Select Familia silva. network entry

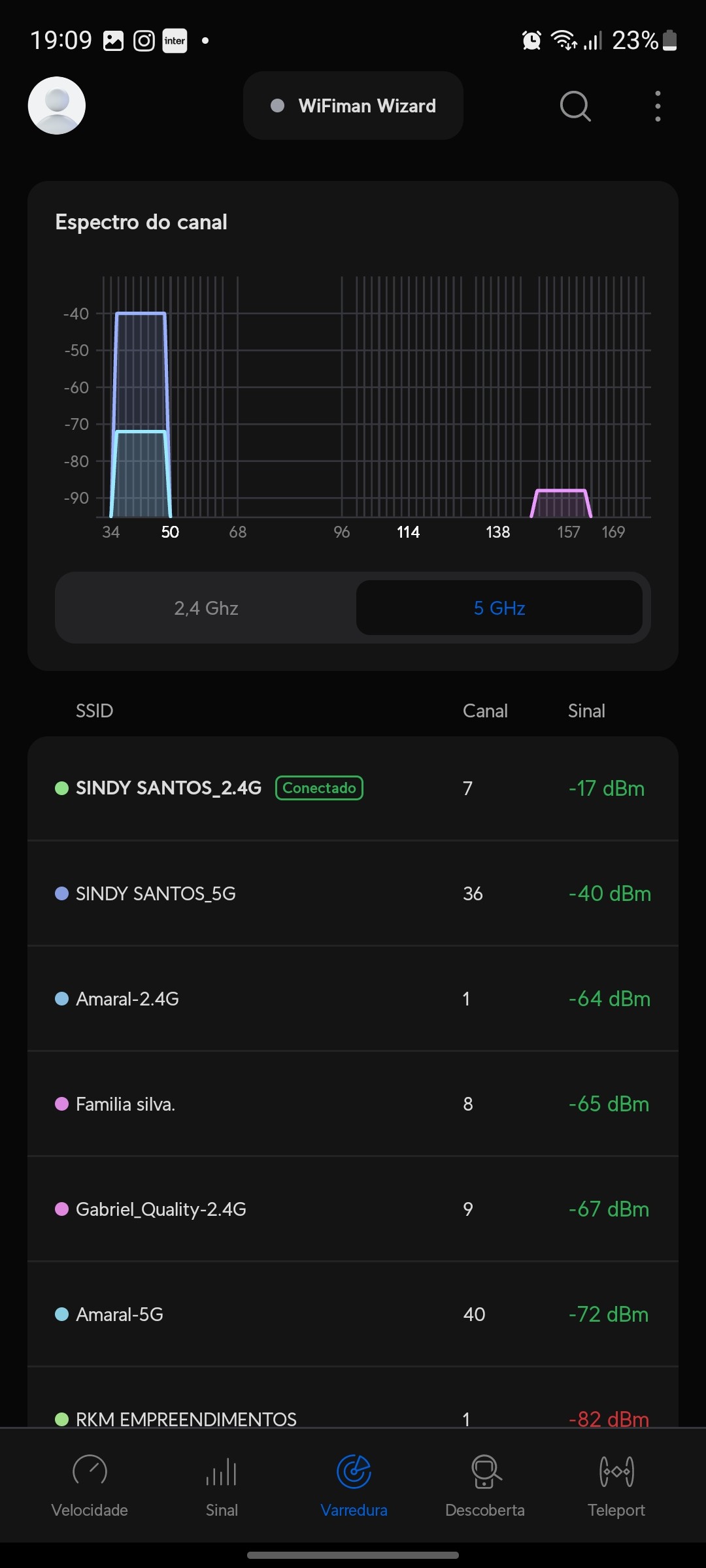click(x=353, y=1104)
